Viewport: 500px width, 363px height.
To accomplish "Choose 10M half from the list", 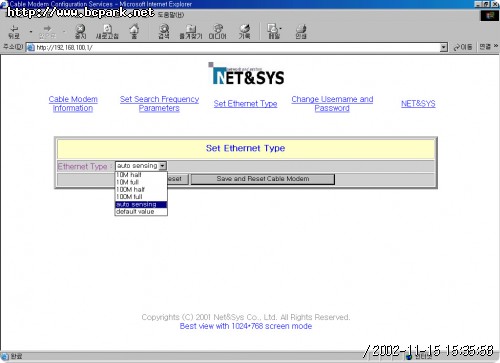I will coord(141,175).
